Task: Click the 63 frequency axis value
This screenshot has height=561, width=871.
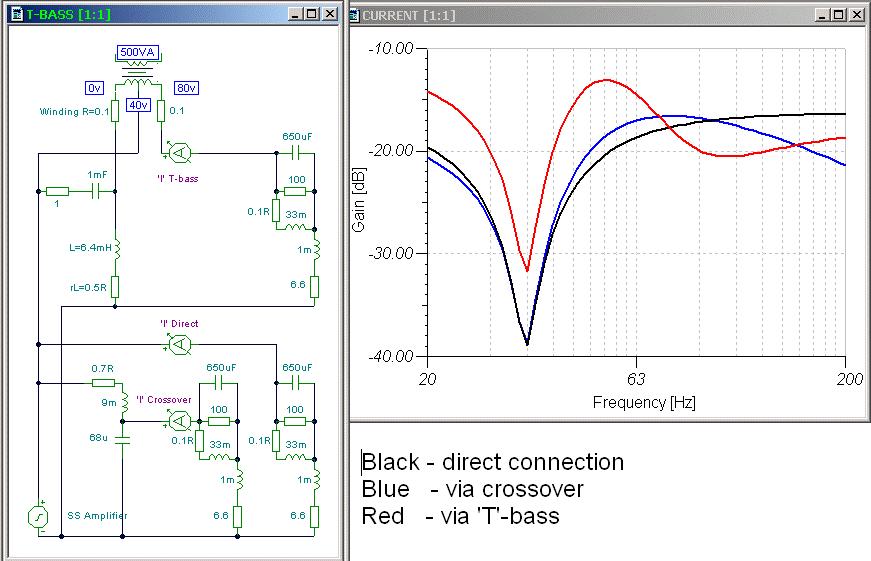Action: 636,379
